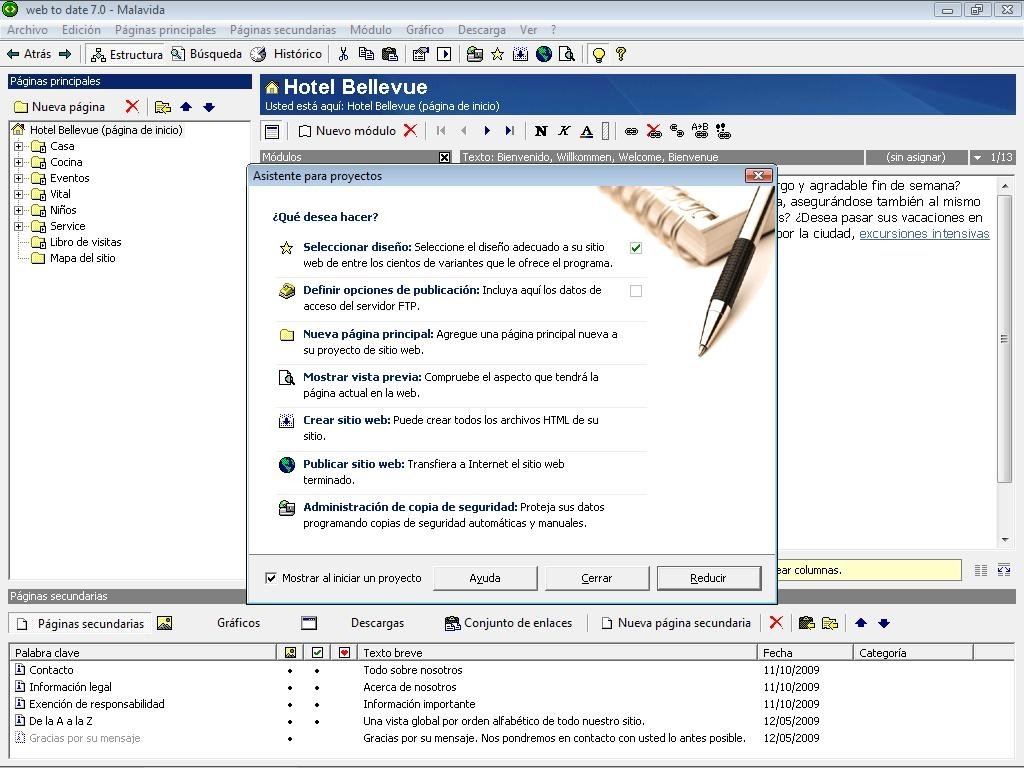This screenshot has width=1024, height=768.
Task: Cut with the scissors icon
Action: (344, 54)
